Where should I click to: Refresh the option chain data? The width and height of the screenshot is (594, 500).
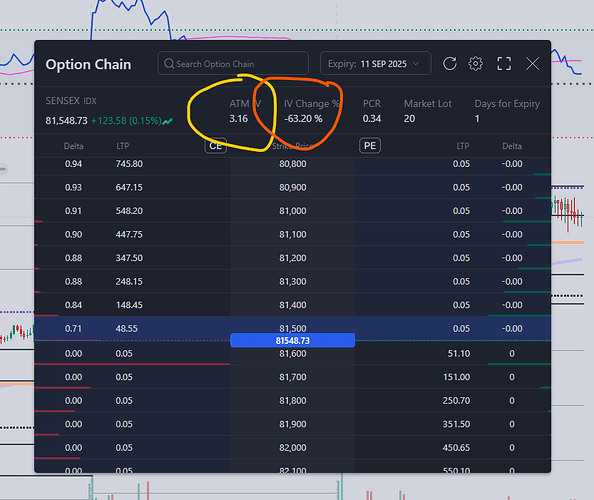coord(450,64)
